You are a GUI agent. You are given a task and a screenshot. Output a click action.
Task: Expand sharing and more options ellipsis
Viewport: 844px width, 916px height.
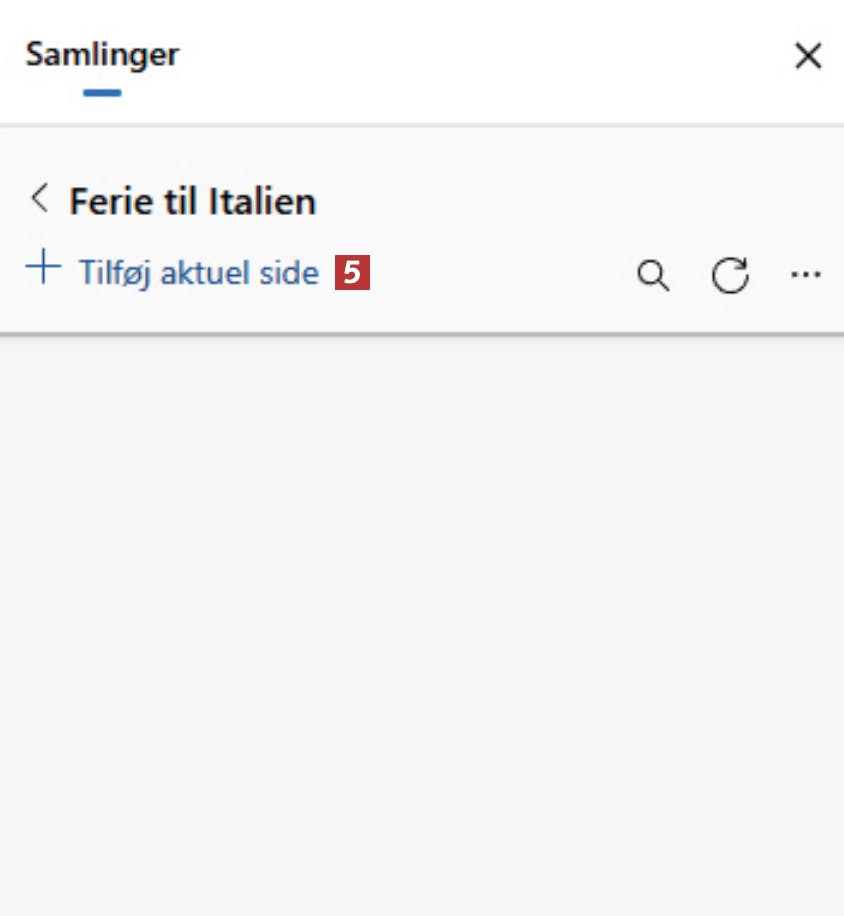(x=805, y=275)
